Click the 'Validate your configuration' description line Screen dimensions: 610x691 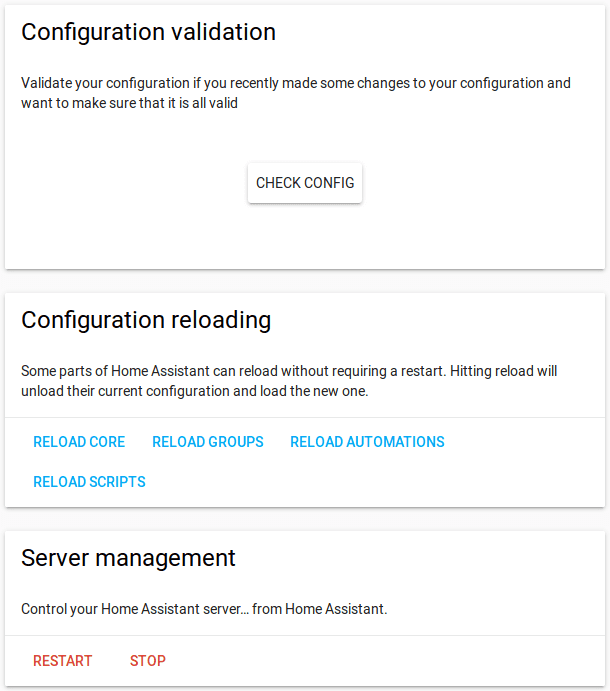(x=295, y=83)
